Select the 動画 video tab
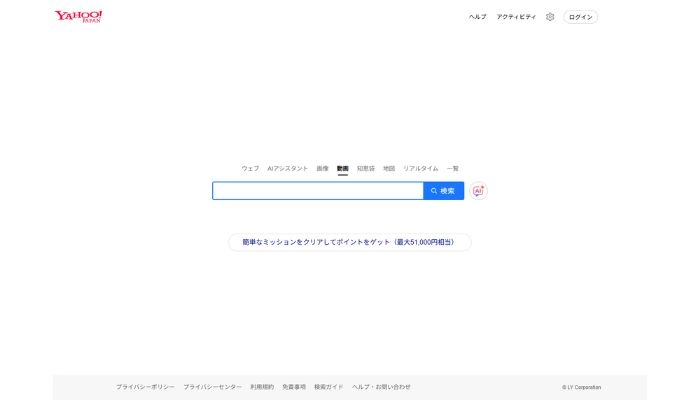Viewport: 700px width, 400px height. point(342,168)
